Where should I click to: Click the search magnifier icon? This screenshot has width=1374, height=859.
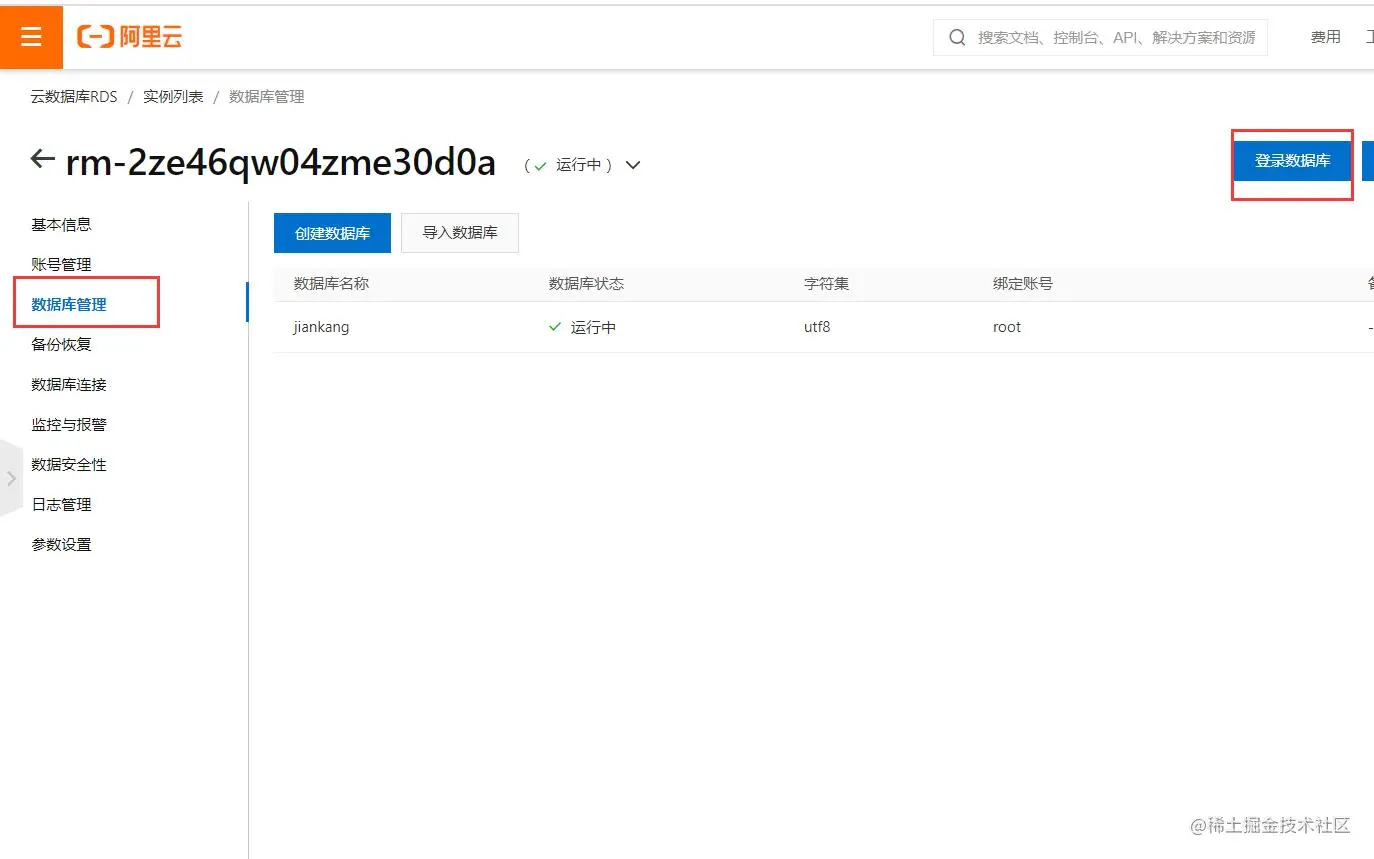(957, 37)
